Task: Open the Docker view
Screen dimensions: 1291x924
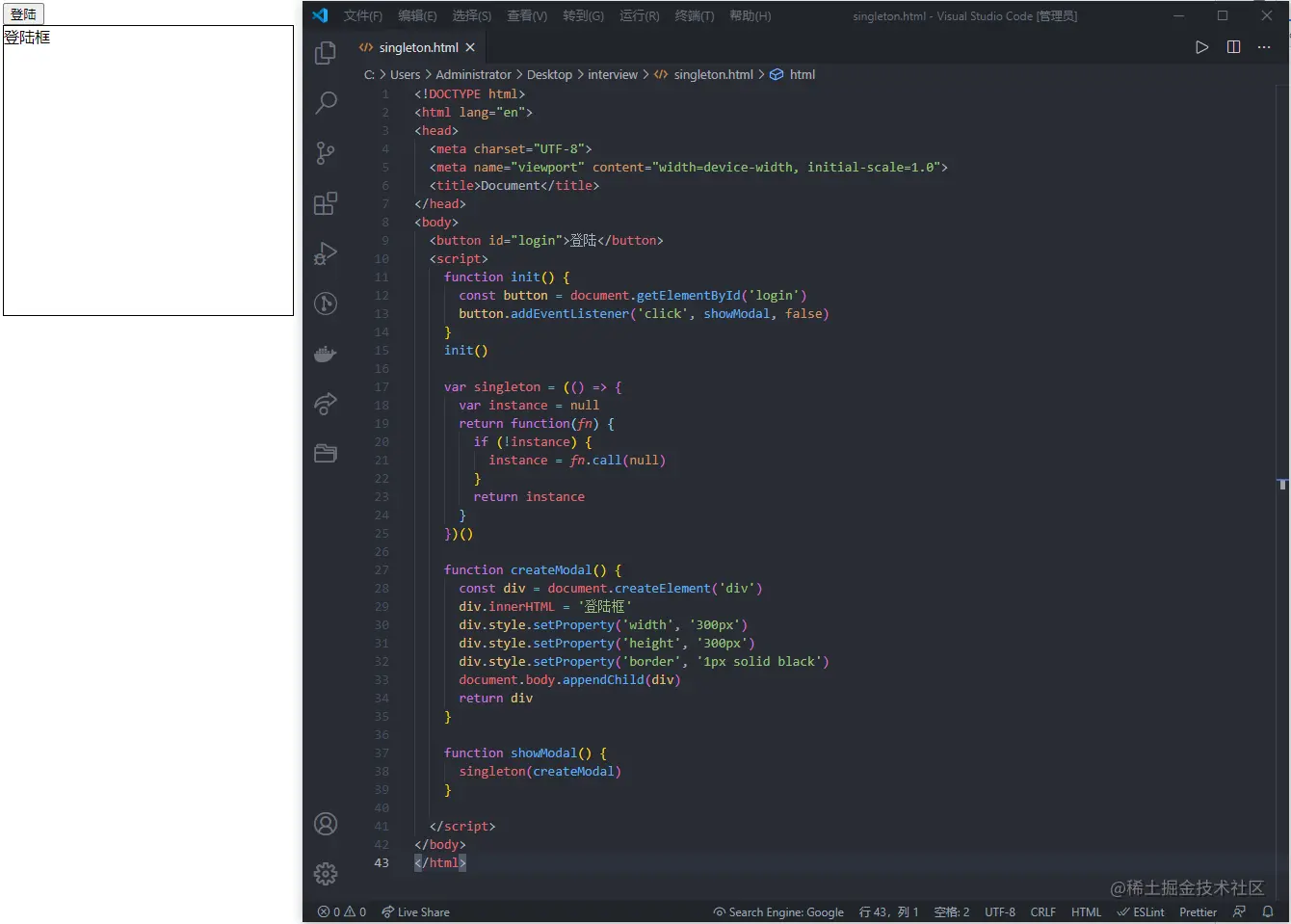Action: (326, 354)
